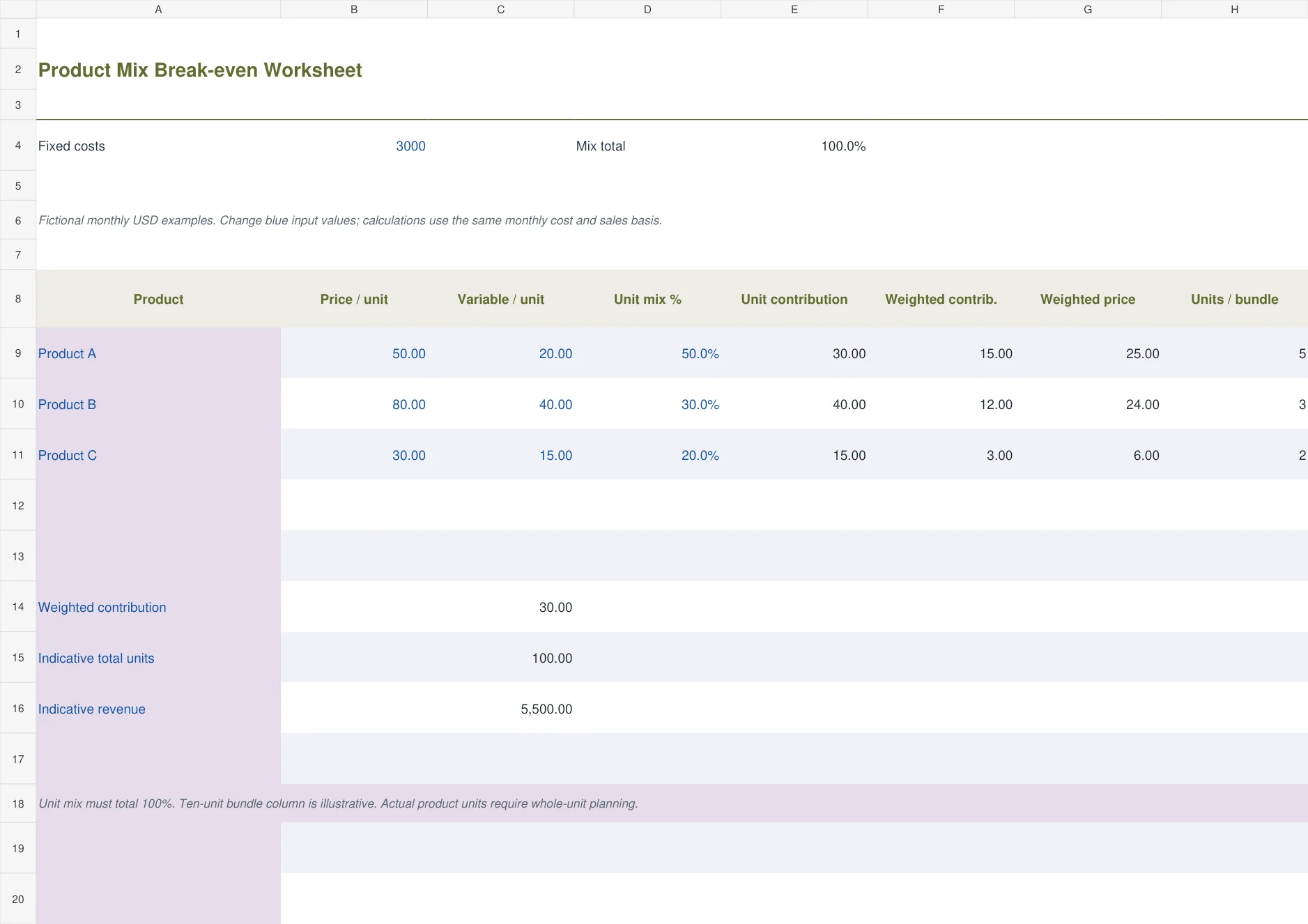Image resolution: width=1308 pixels, height=924 pixels.
Task: Select Product C units per bundle 2
Action: tap(1235, 455)
